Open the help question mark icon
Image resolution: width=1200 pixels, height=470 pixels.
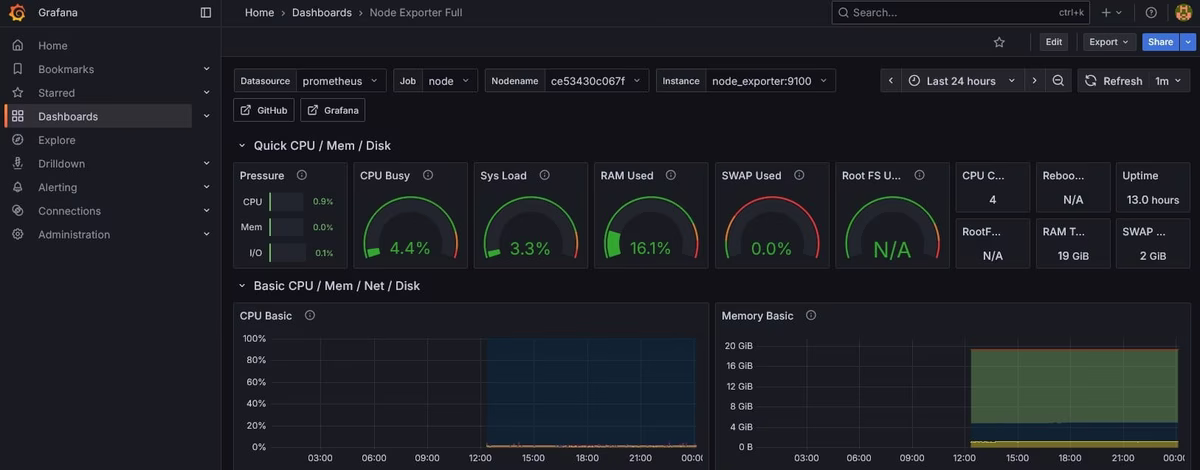tap(1151, 13)
